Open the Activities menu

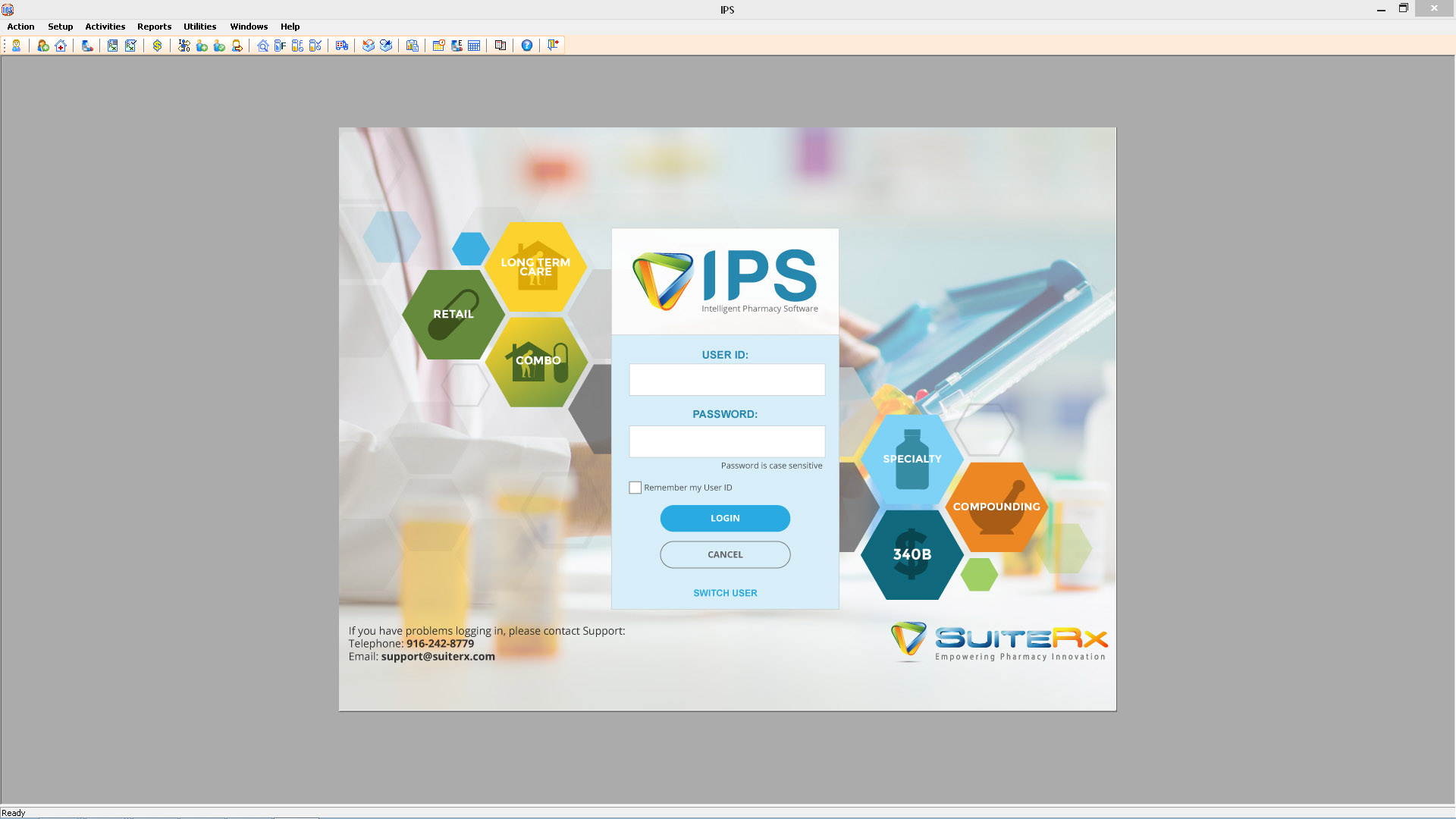(105, 27)
